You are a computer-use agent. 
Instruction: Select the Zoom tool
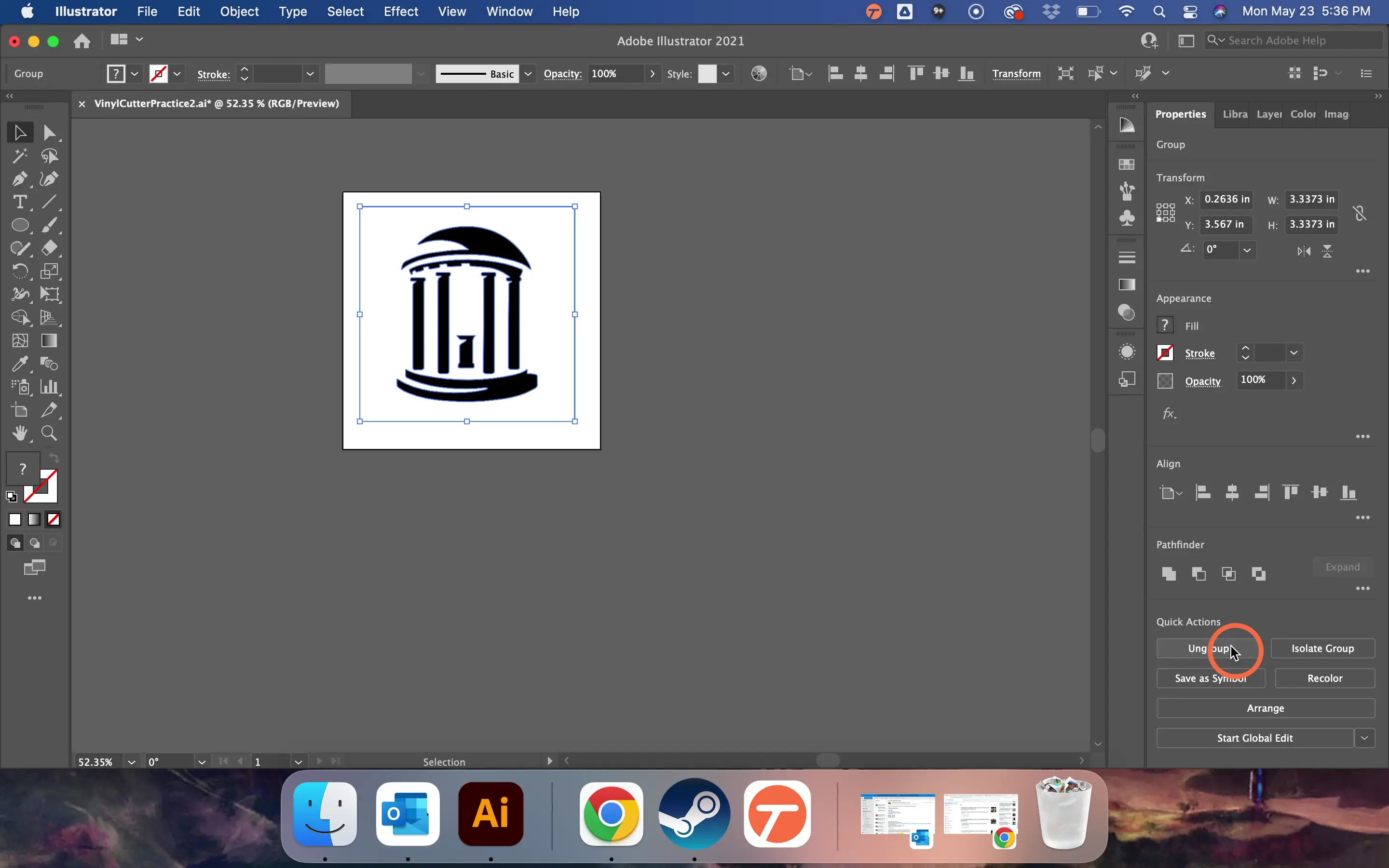[x=49, y=433]
